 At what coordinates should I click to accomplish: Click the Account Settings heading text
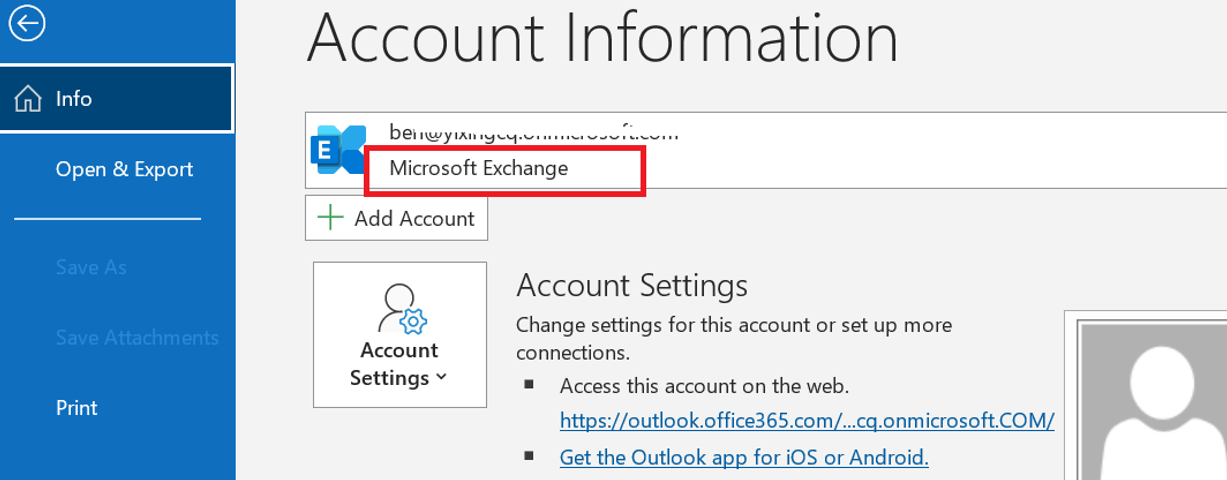[x=632, y=285]
